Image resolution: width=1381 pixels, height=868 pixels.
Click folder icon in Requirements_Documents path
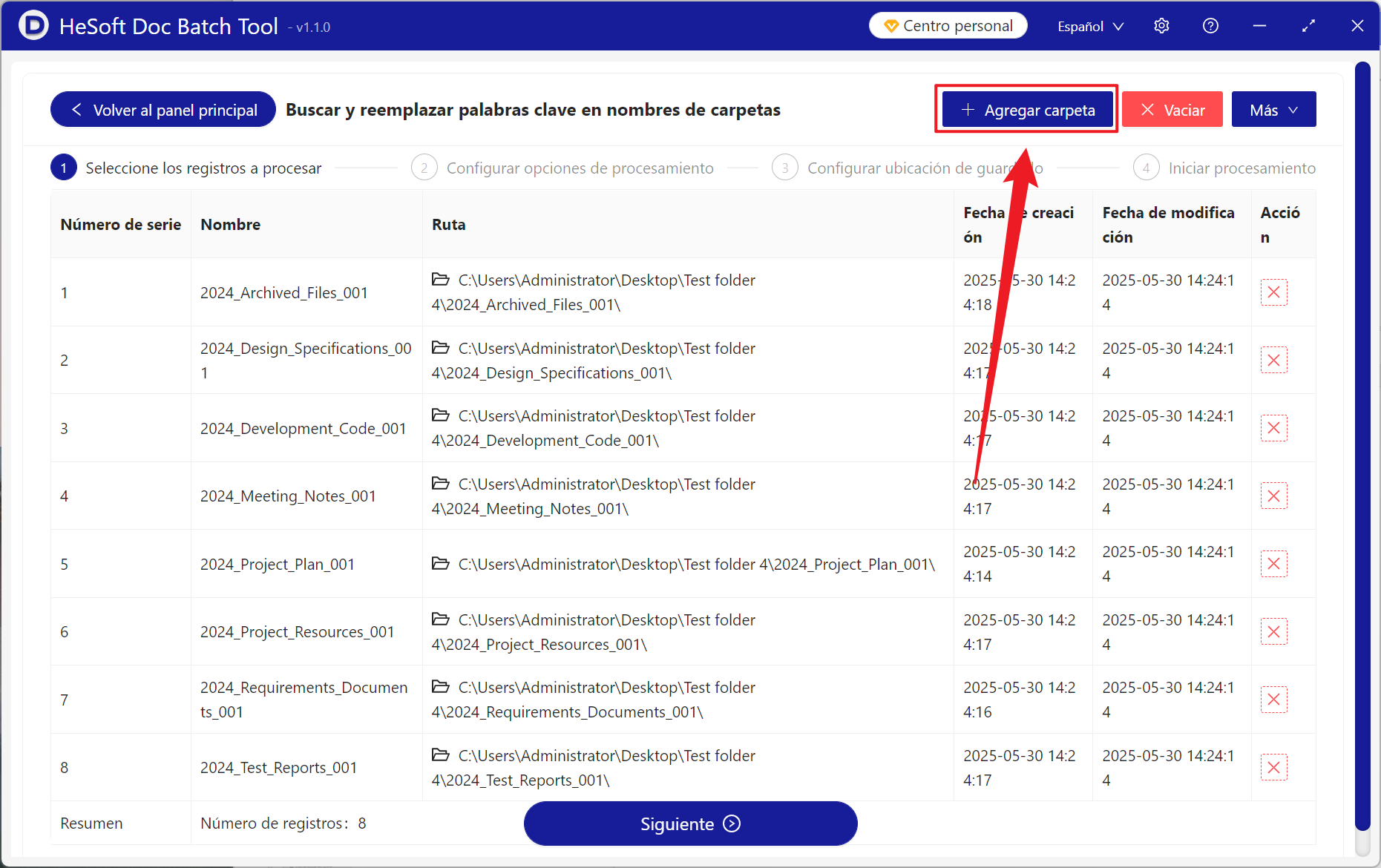click(441, 687)
